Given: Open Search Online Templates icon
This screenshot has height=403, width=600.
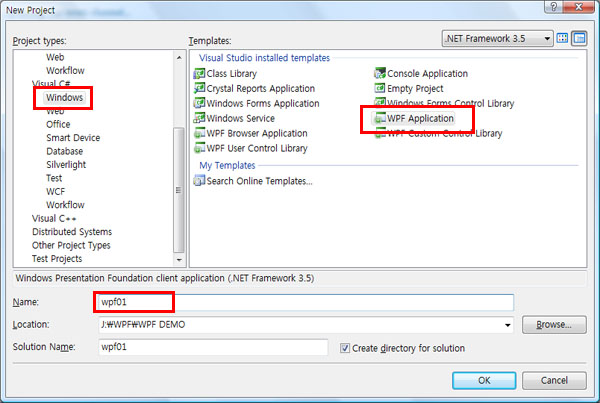Looking at the screenshot, I should (199, 180).
